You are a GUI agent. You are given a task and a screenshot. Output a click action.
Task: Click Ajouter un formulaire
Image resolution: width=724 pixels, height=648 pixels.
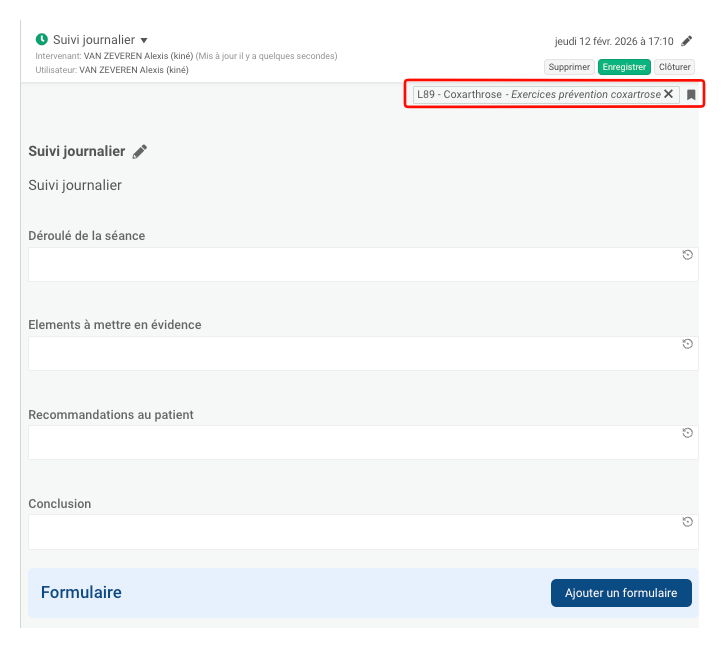[x=621, y=593]
